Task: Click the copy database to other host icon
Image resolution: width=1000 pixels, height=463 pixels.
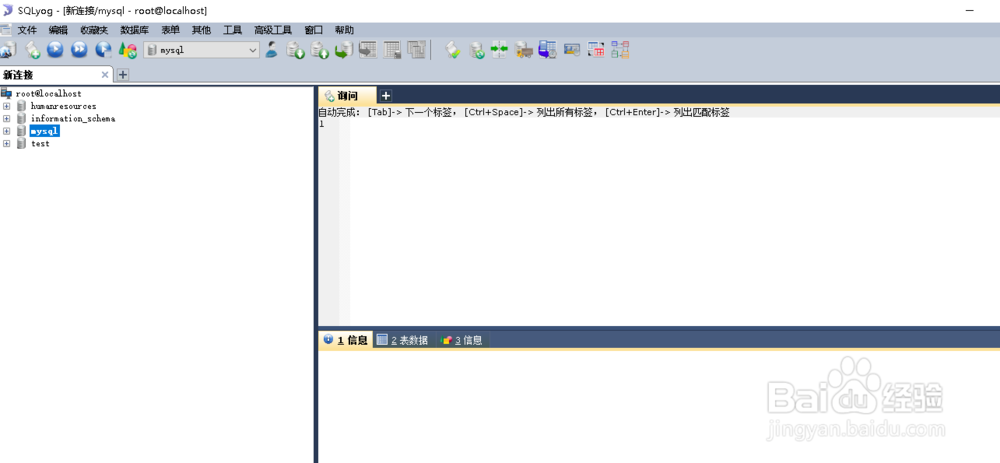Action: click(344, 50)
